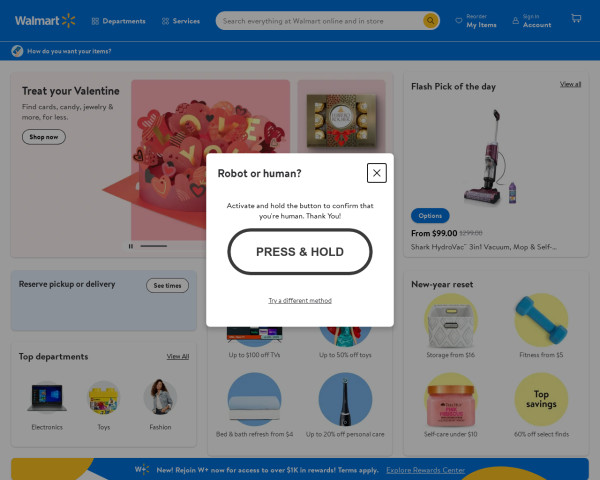600x480 pixels.
Task: Open Sign In Account person icon
Action: pyautogui.click(x=515, y=21)
